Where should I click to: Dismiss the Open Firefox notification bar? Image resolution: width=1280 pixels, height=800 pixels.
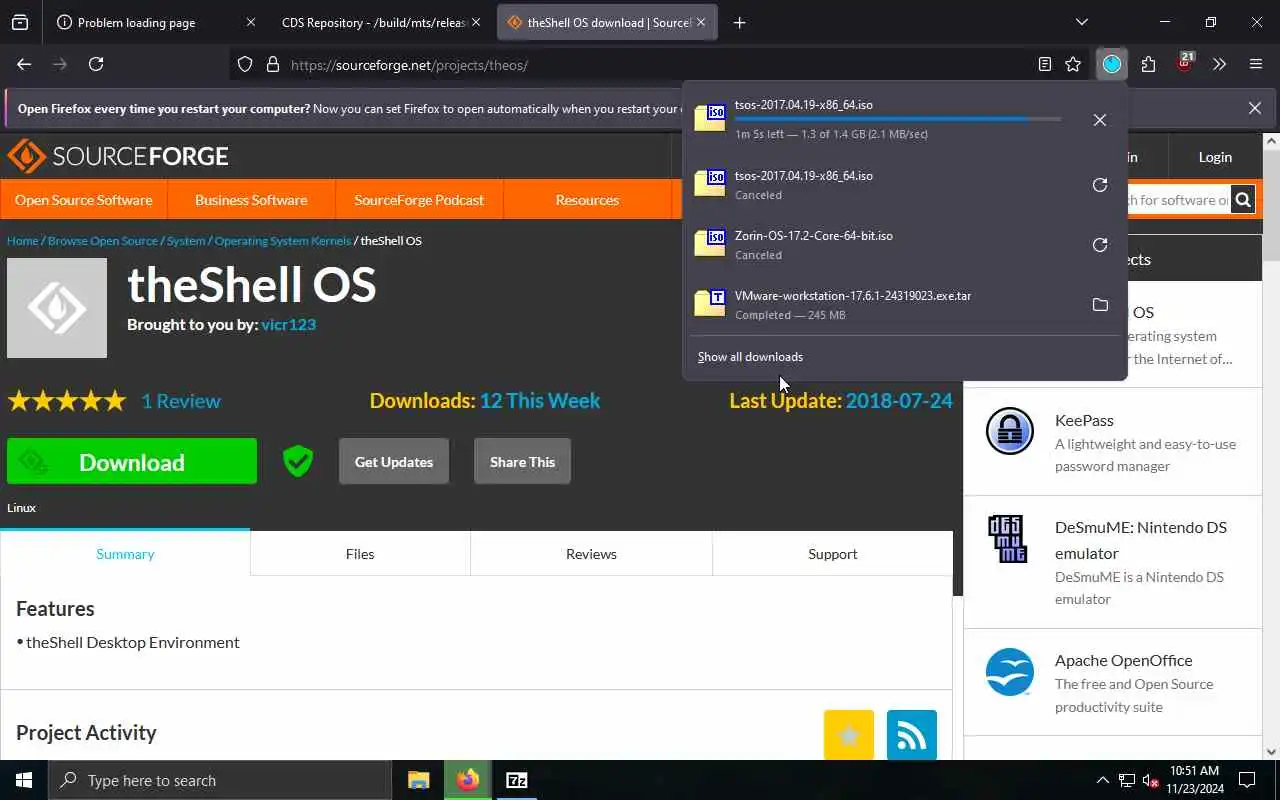(1255, 108)
